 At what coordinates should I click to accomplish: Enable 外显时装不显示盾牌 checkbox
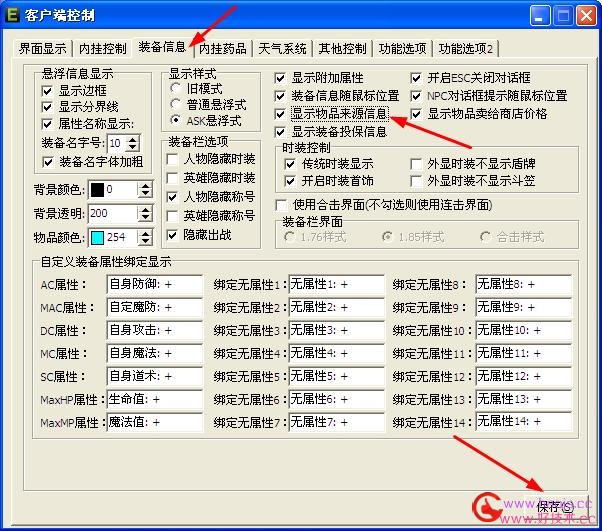pyautogui.click(x=416, y=164)
